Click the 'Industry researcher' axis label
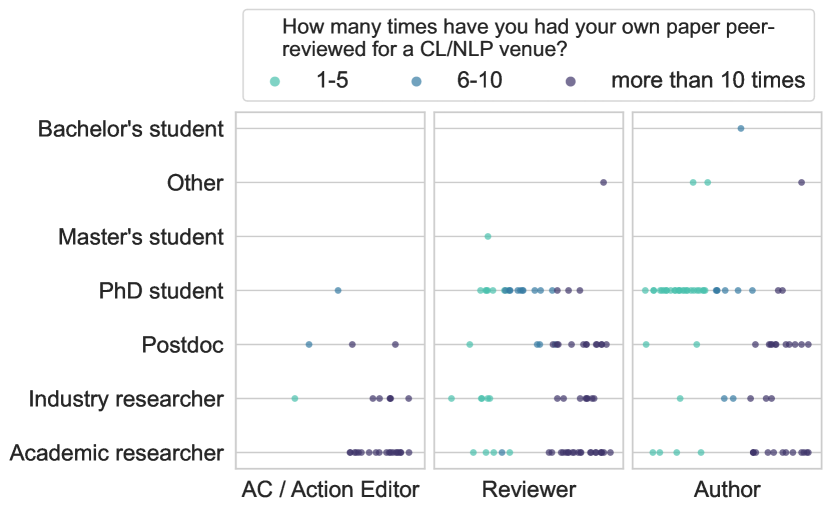This screenshot has width=831, height=511. 126,399
